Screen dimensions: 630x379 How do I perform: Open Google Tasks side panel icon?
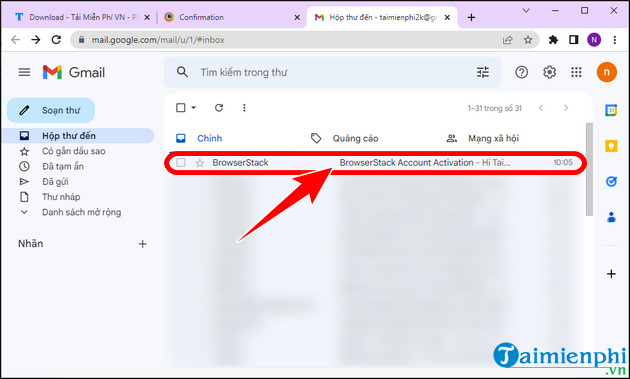point(611,182)
